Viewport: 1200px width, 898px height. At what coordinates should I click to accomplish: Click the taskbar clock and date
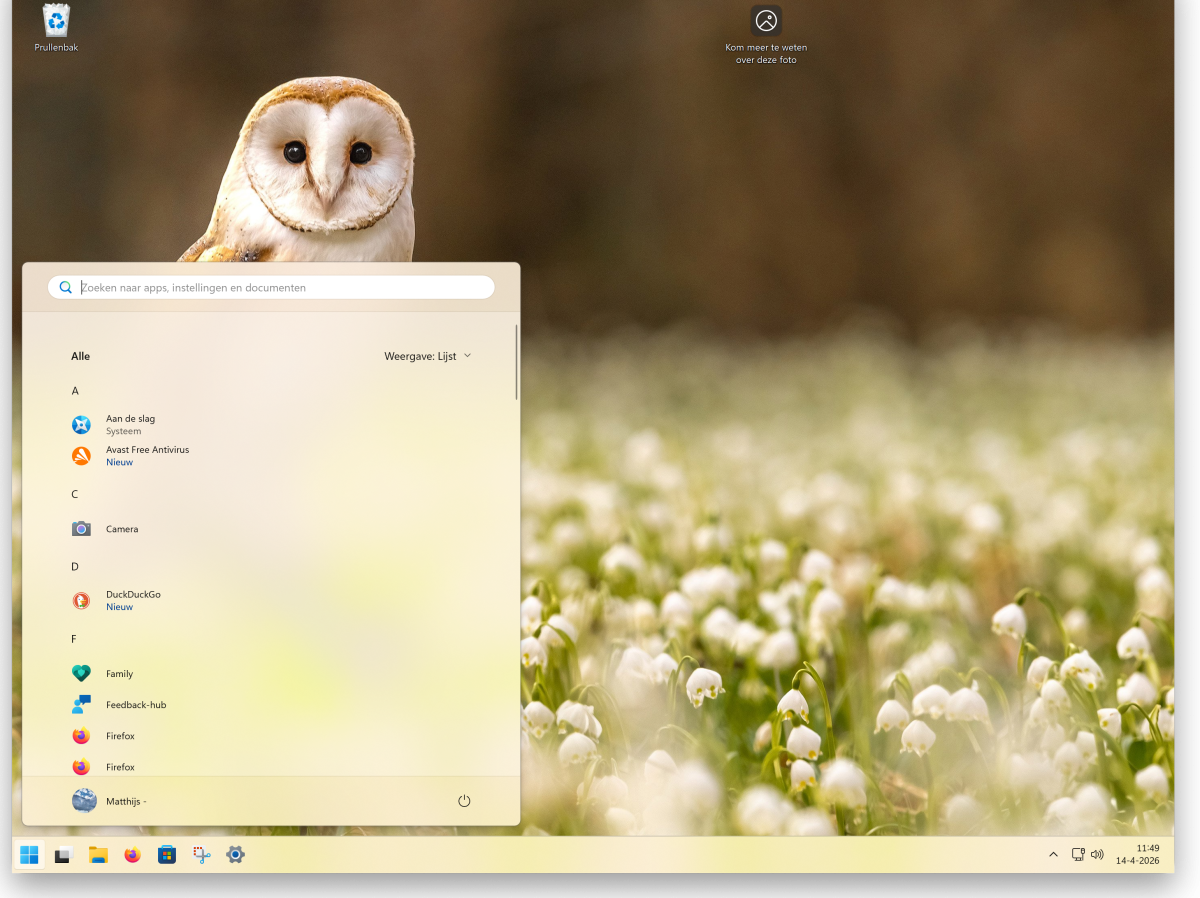pyautogui.click(x=1138, y=855)
